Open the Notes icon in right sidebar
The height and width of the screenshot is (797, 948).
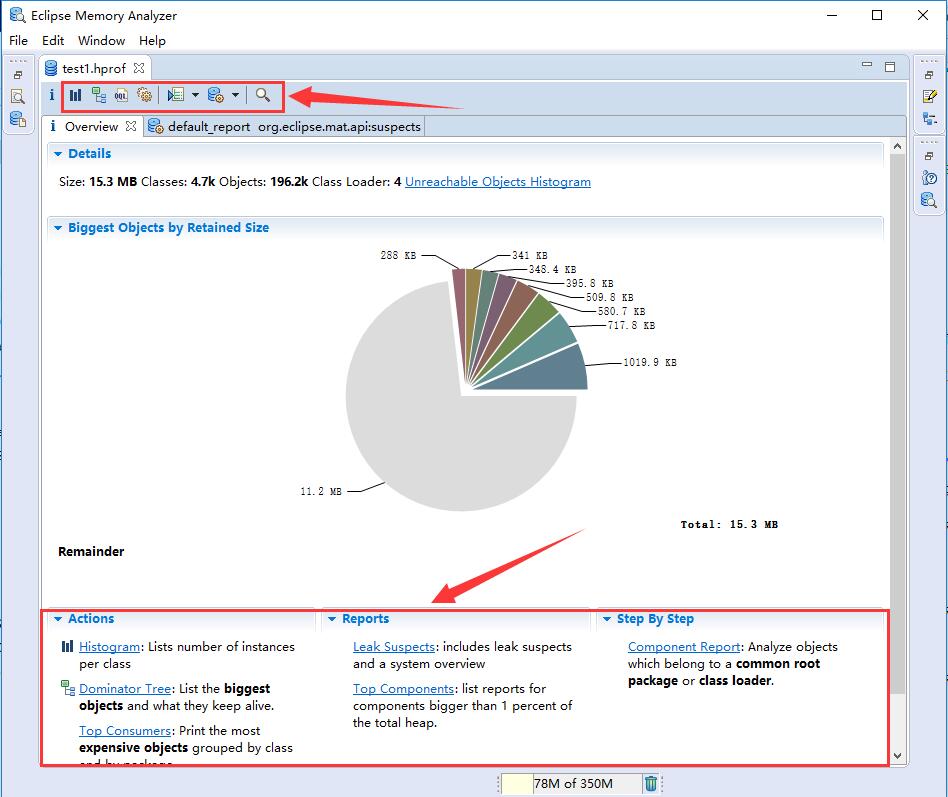[930, 96]
